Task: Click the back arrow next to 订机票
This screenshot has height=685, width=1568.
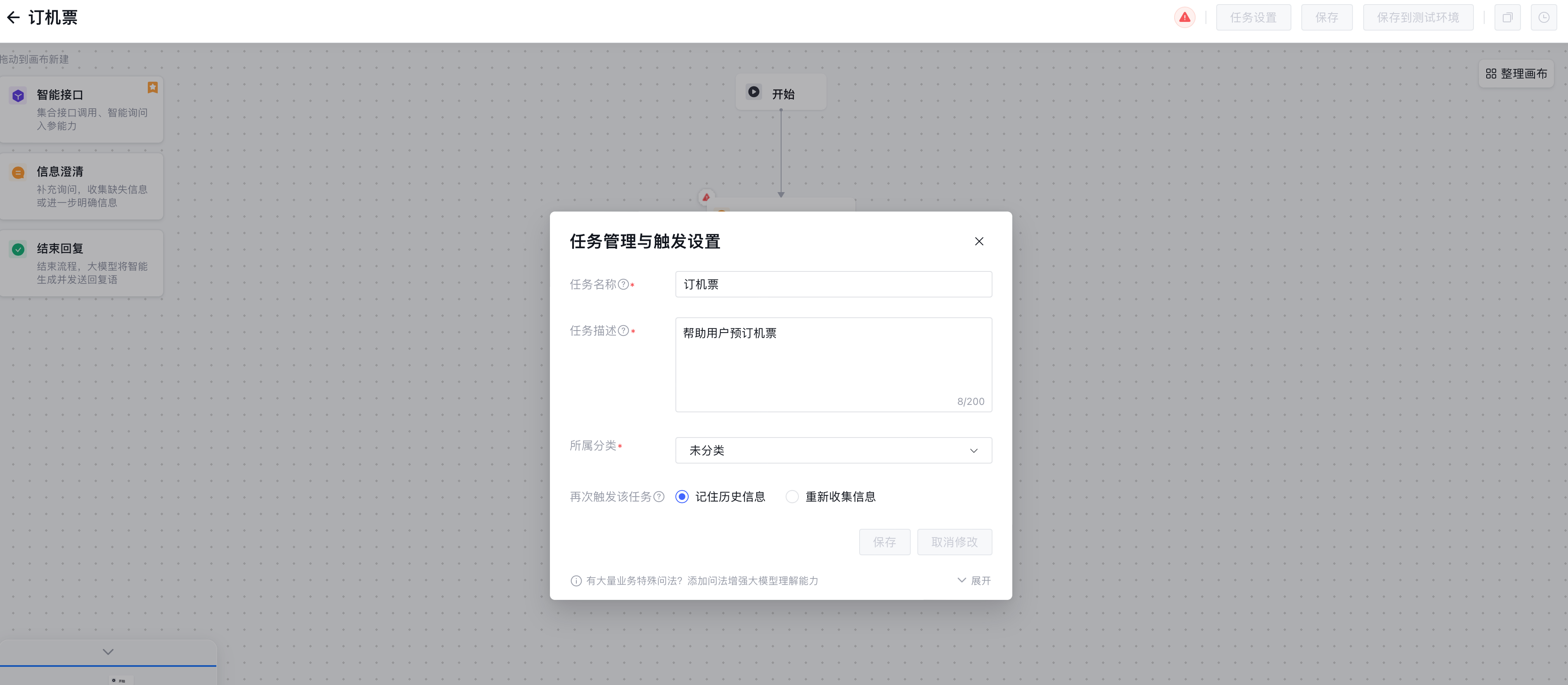Action: 13,18
